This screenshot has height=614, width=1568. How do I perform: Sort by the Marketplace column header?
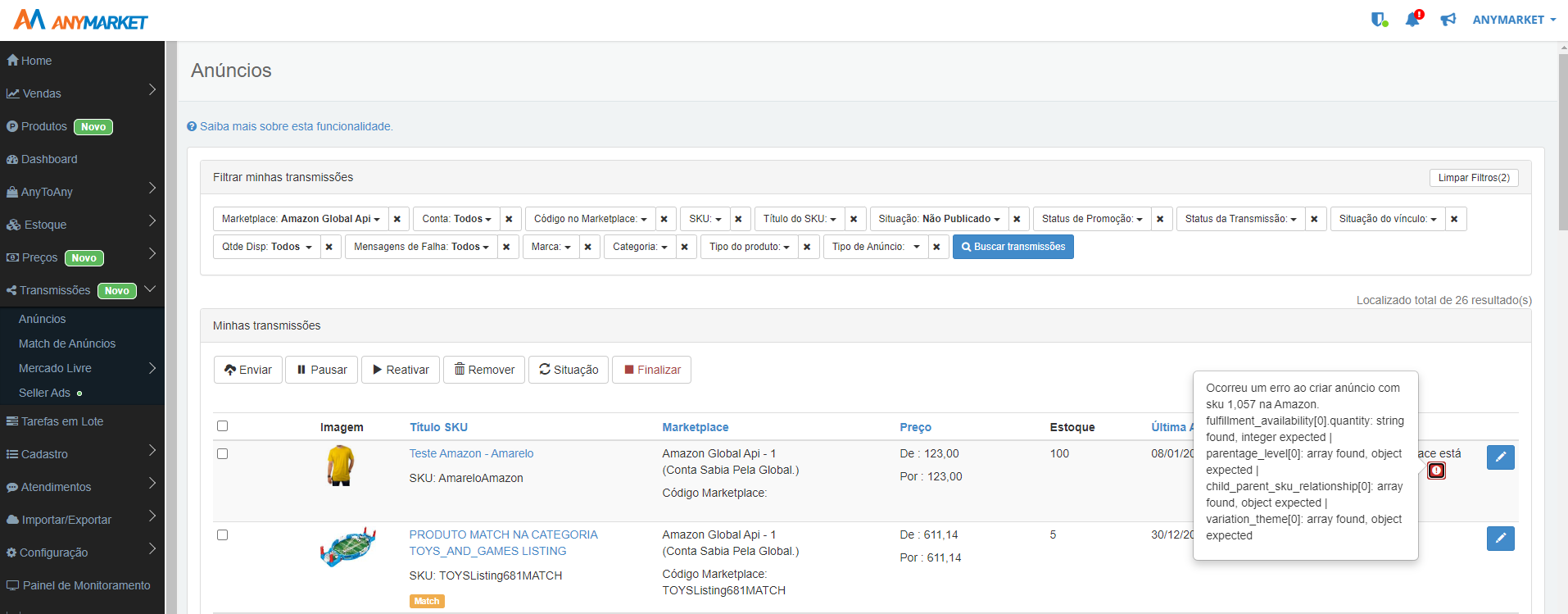695,427
